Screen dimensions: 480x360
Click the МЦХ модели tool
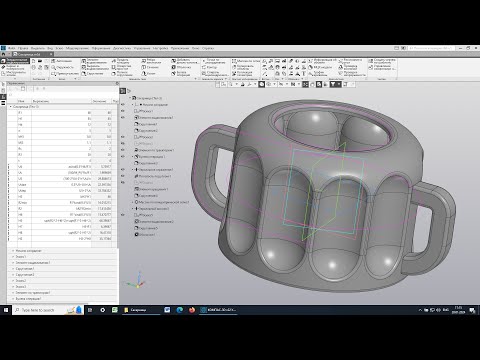coord(320,67)
